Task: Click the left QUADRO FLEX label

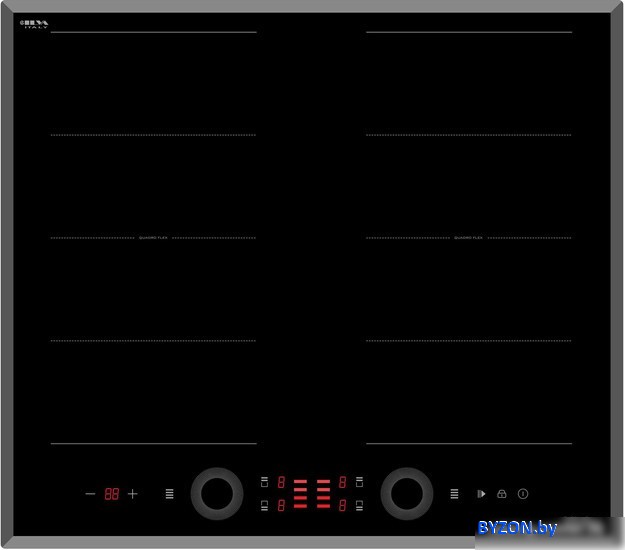Action: pyautogui.click(x=153, y=238)
